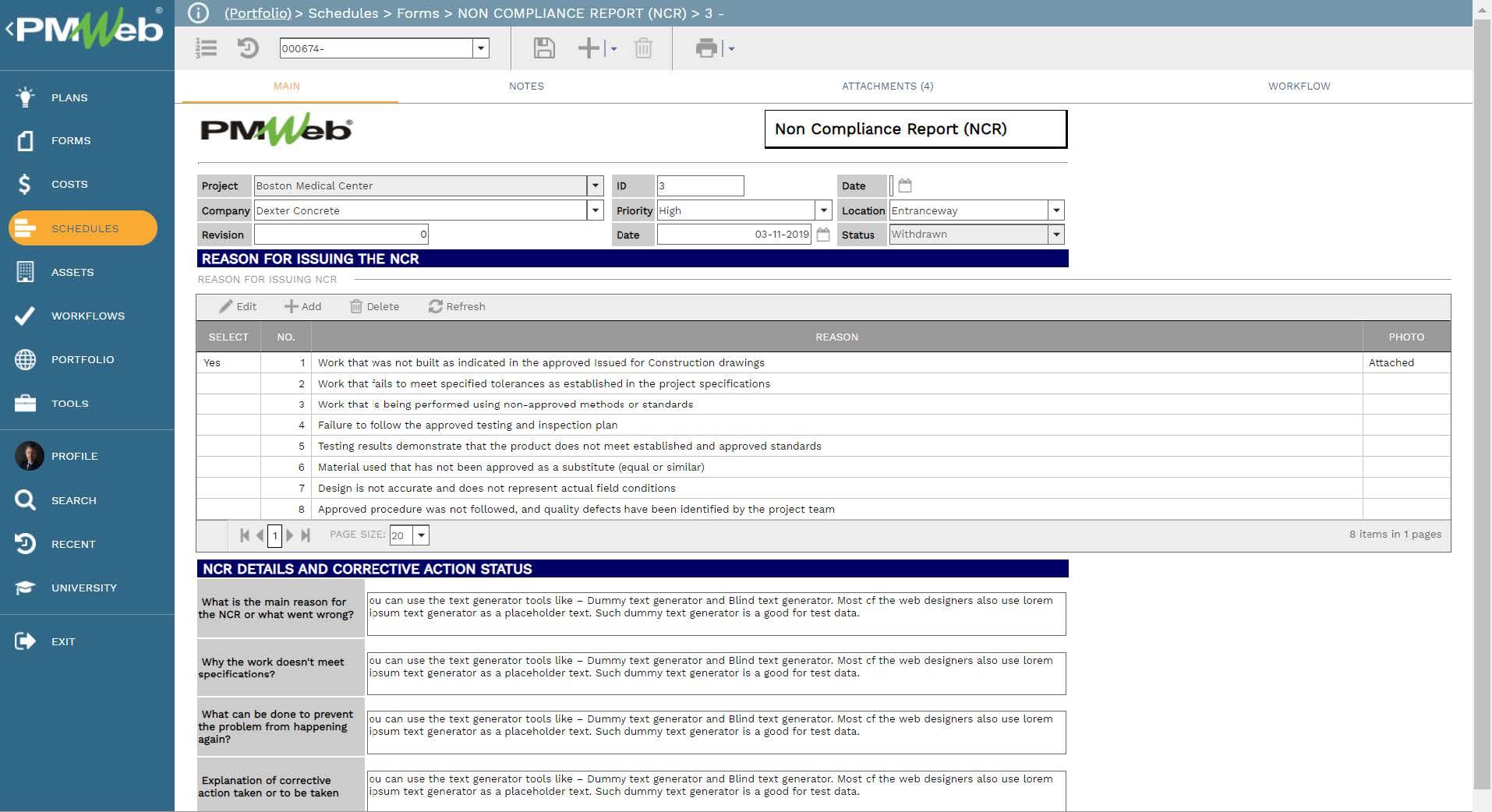Click the printer icon
The height and width of the screenshot is (812, 1492).
pyautogui.click(x=706, y=48)
